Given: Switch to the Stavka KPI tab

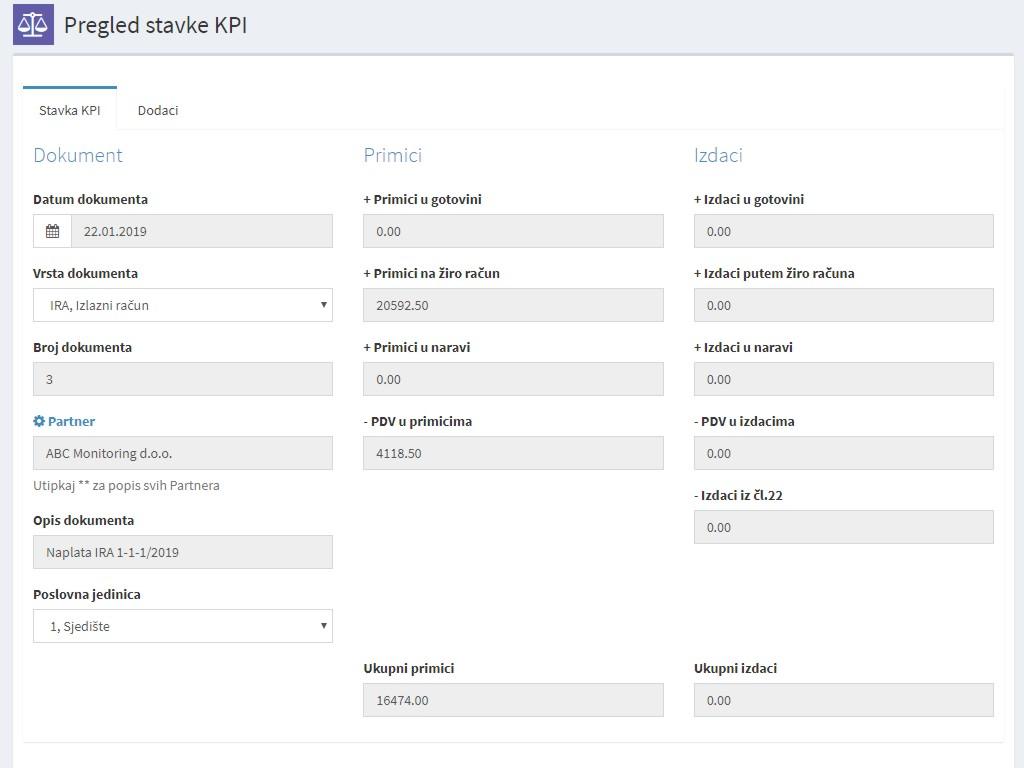Looking at the screenshot, I should 70,110.
